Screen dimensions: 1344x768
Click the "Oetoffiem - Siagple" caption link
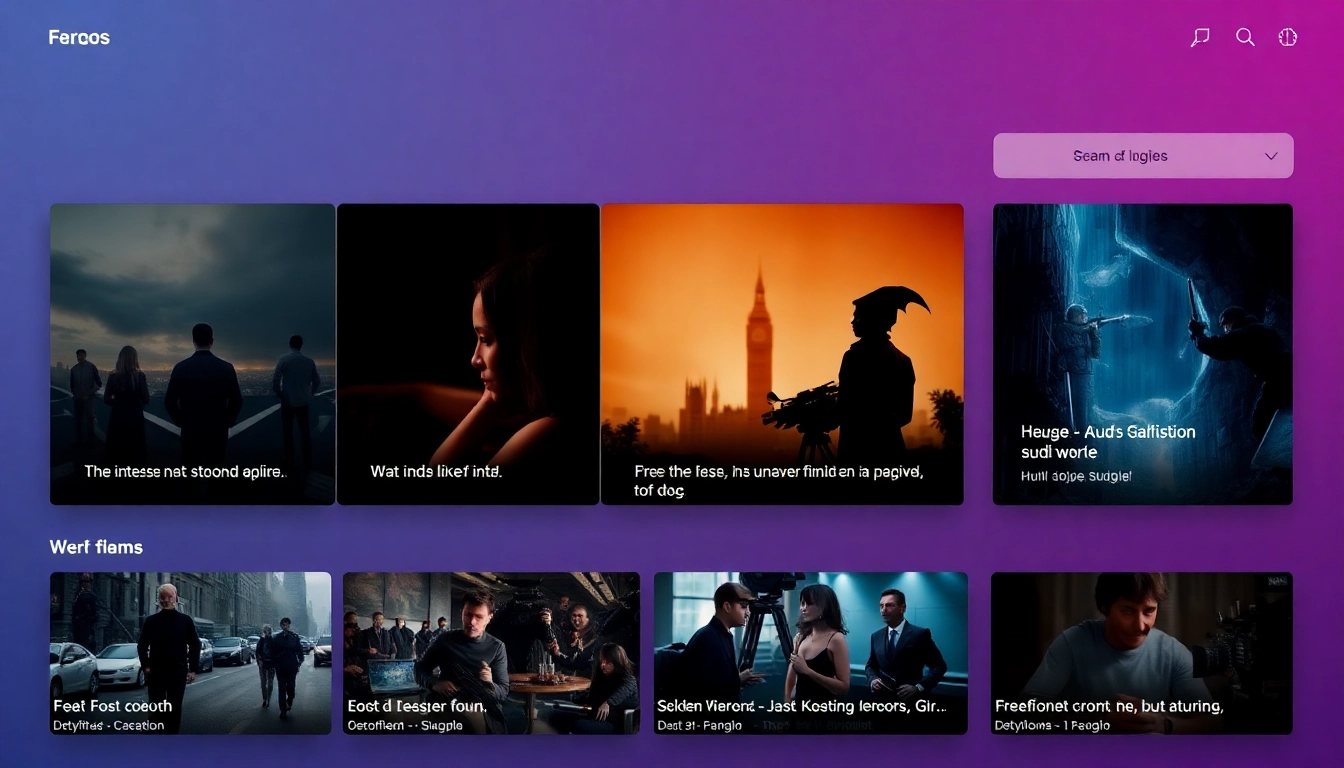pos(404,725)
